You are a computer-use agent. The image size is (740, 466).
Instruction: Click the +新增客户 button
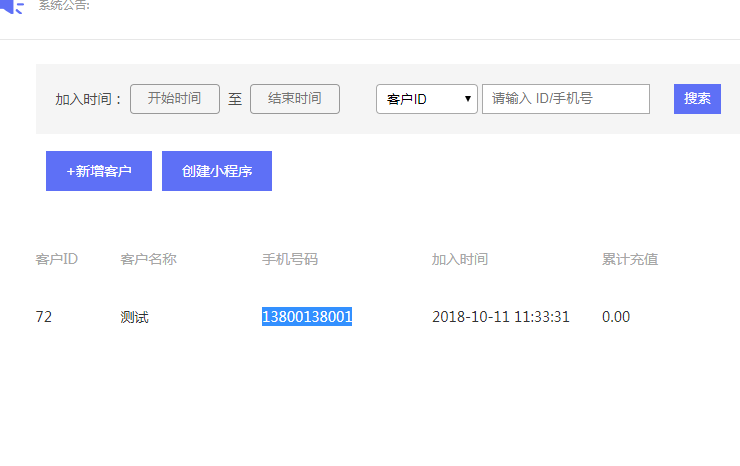coord(99,171)
